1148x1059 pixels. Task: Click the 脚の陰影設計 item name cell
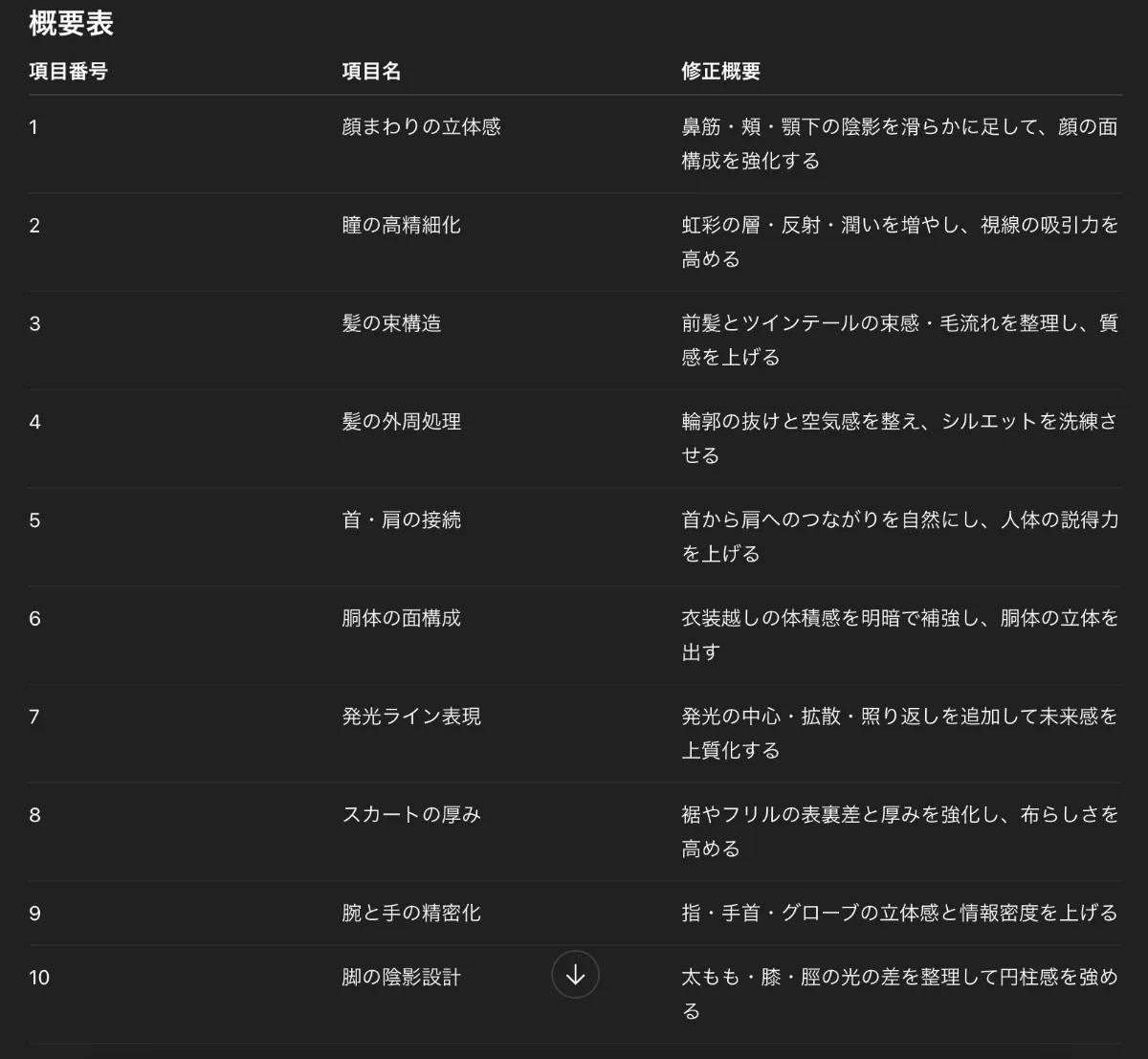[402, 977]
